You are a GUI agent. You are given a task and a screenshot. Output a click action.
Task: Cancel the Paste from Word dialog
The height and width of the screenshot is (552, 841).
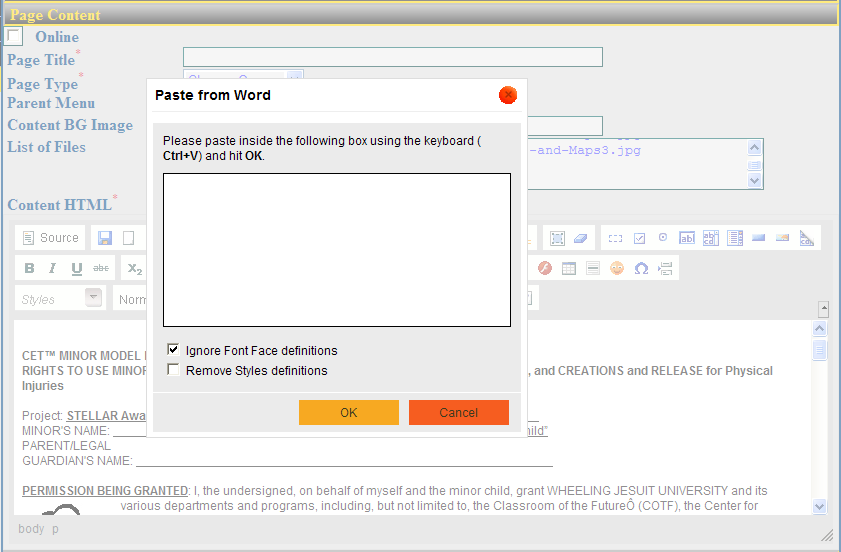[x=459, y=413]
